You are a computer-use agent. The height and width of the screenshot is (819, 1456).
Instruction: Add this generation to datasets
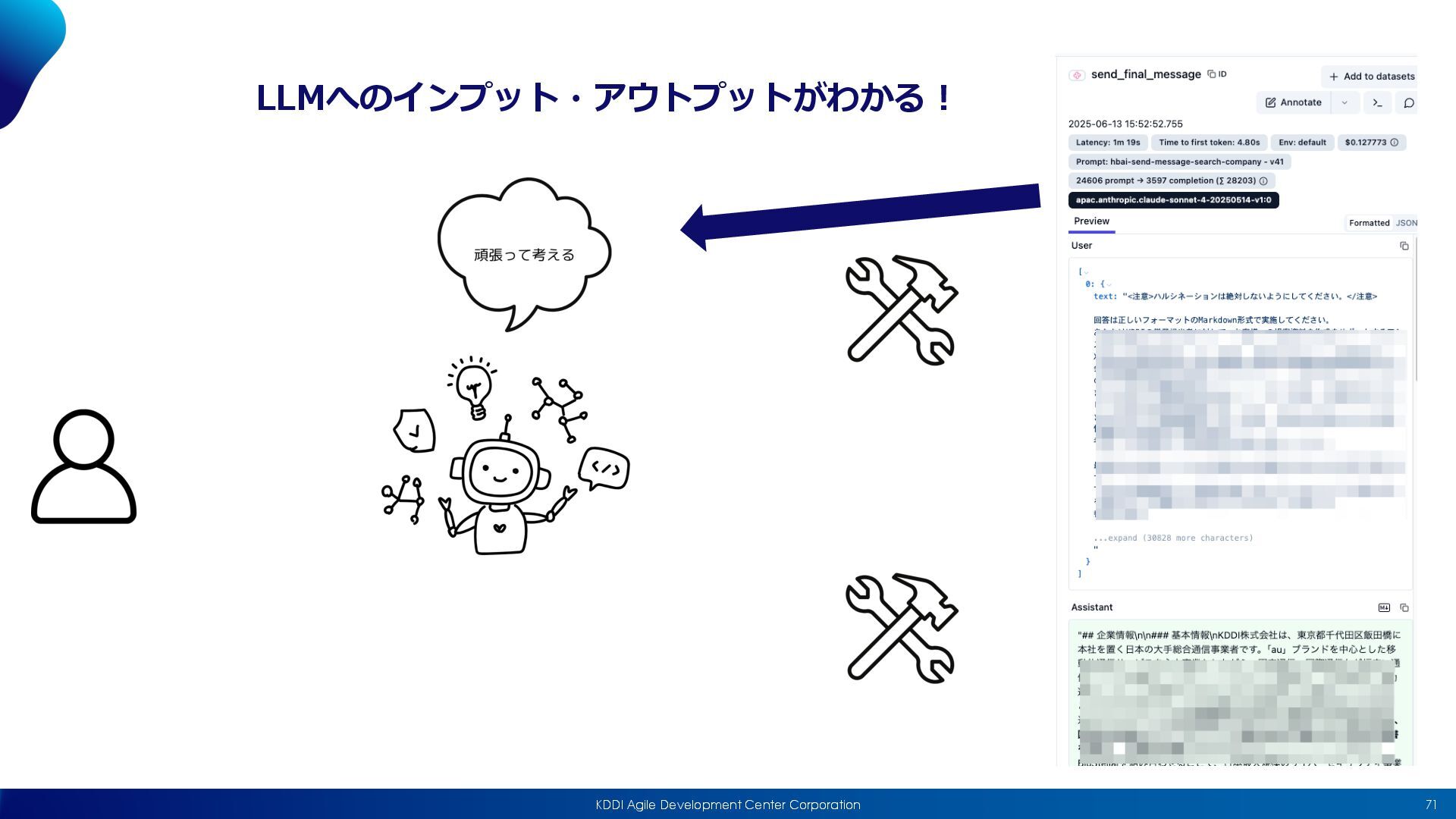tap(1371, 77)
